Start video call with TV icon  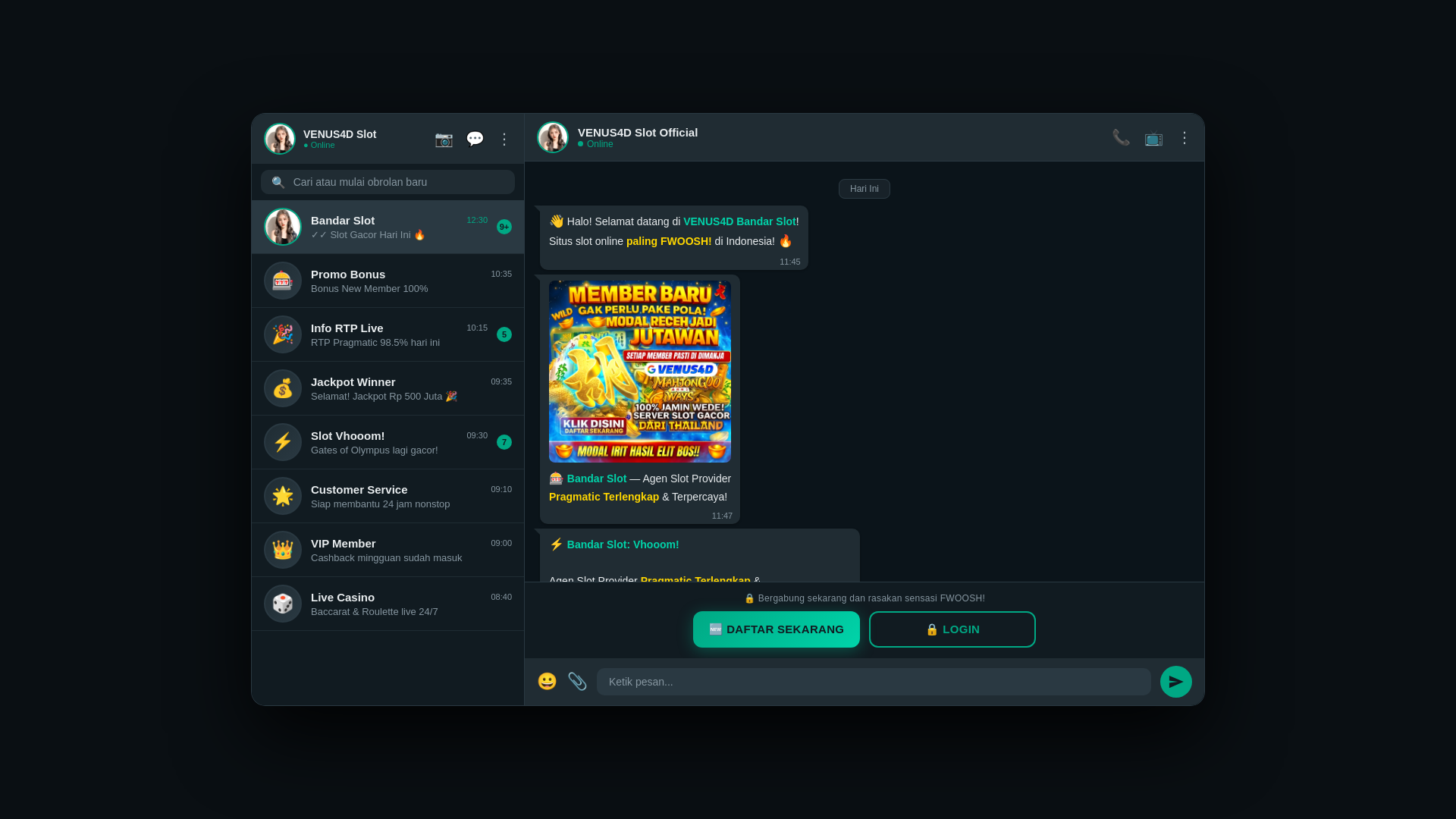pos(1153,137)
